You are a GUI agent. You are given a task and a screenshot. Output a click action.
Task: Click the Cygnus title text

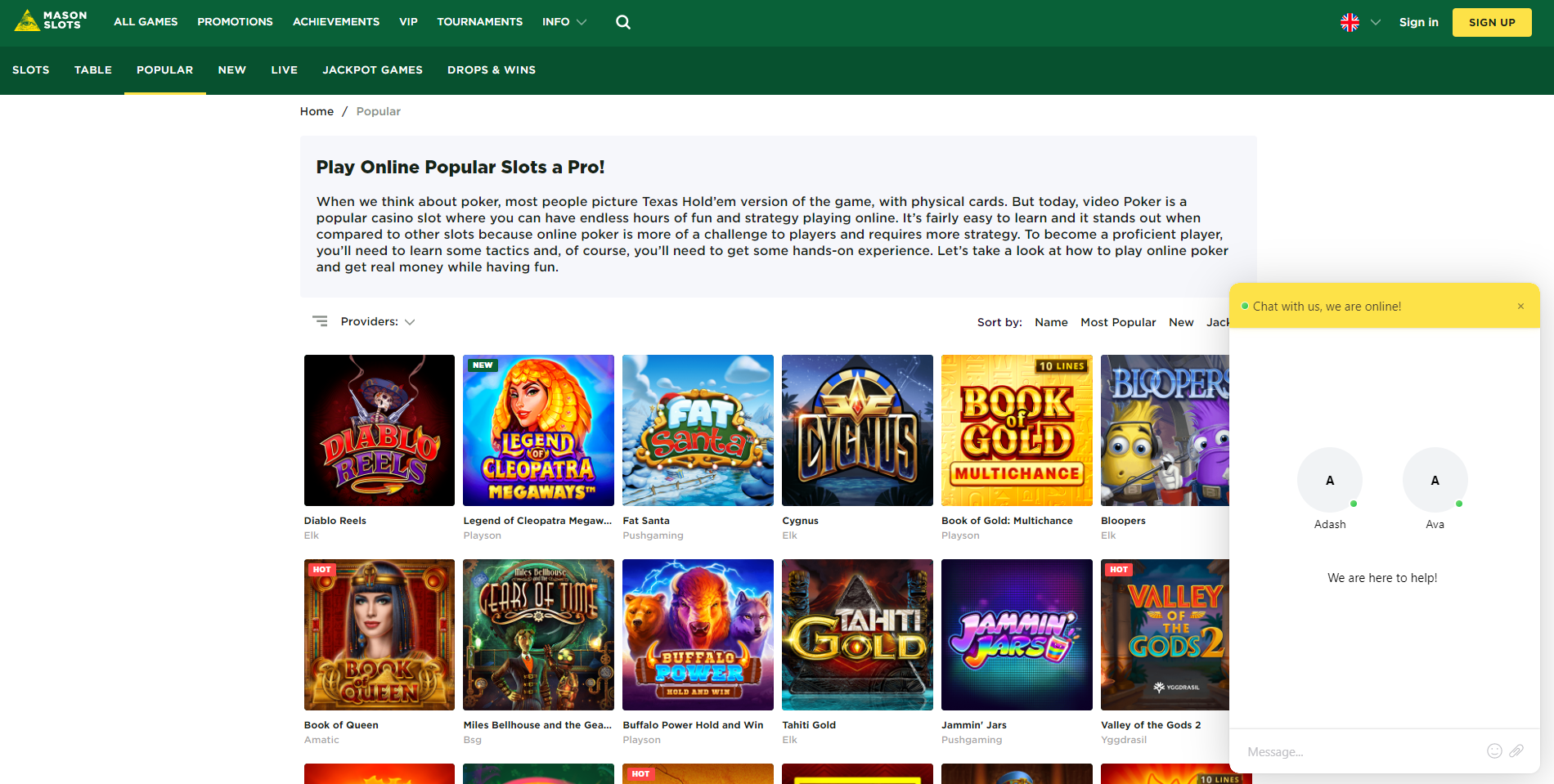[x=800, y=521]
